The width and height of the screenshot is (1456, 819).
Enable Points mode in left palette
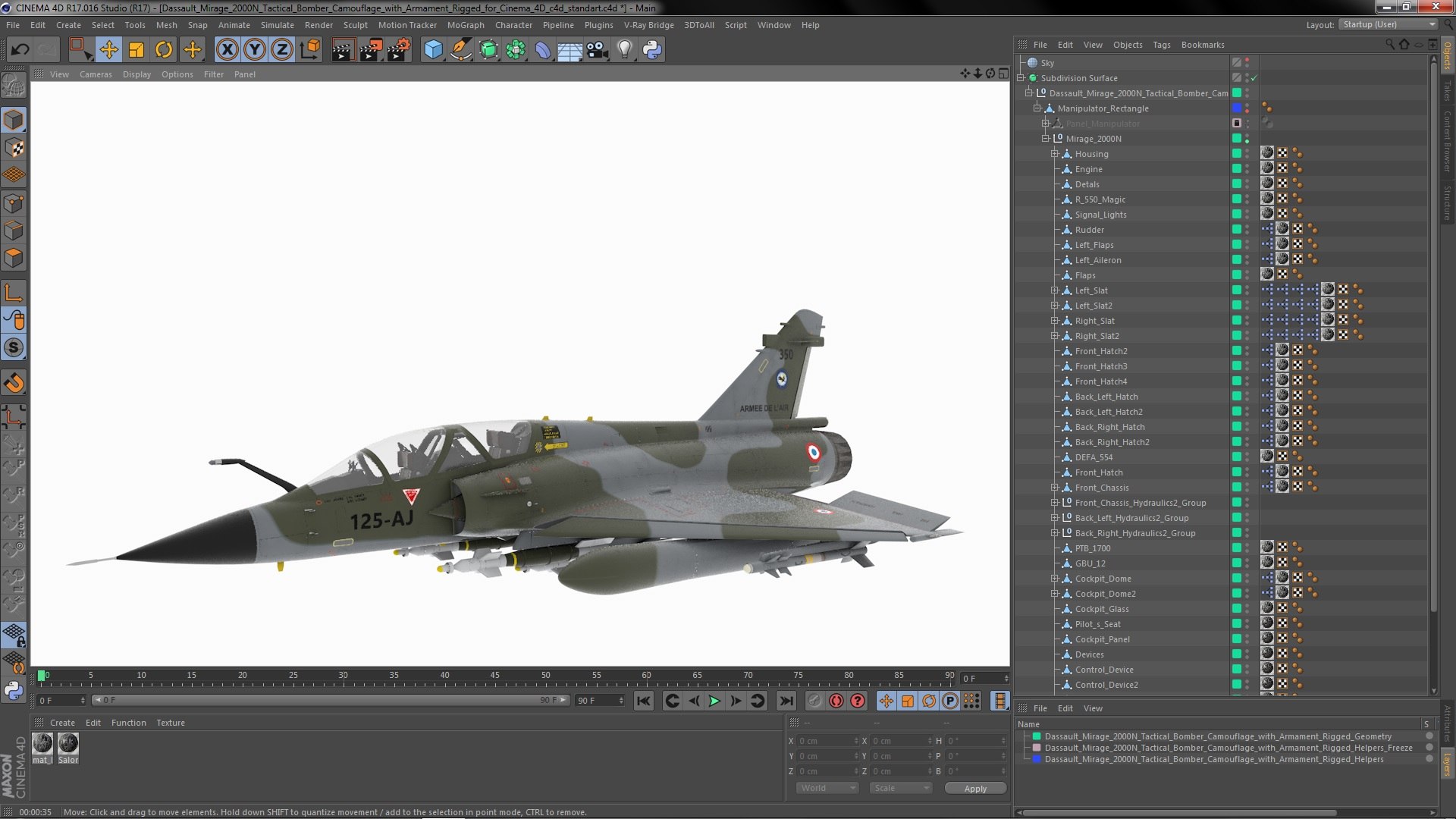pyautogui.click(x=14, y=203)
